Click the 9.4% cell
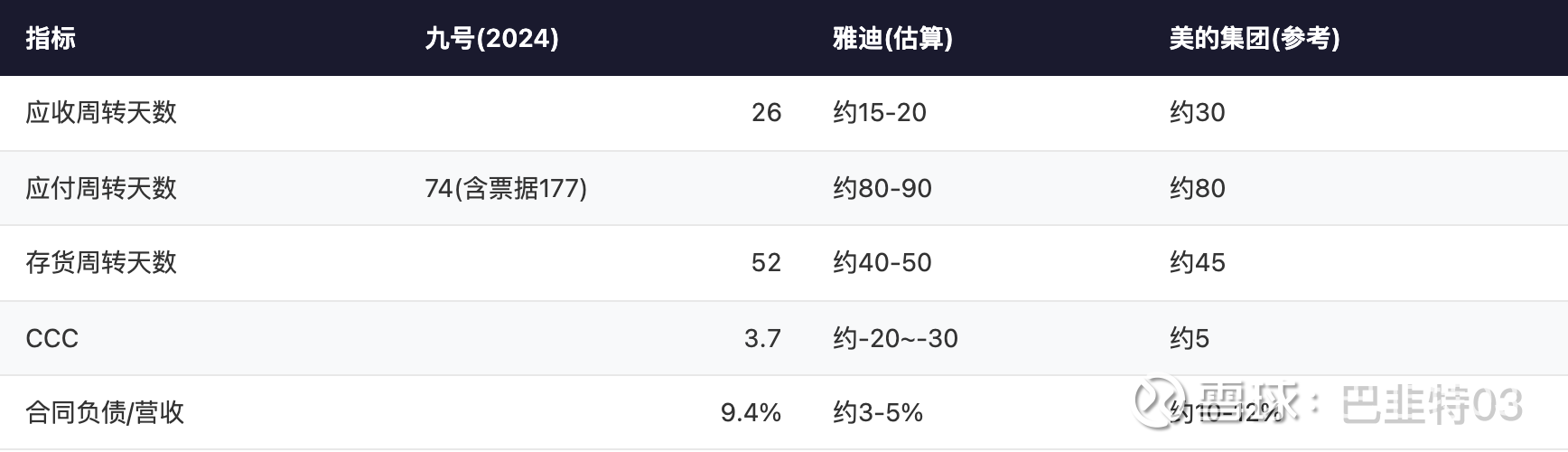The width and height of the screenshot is (1568, 452). tap(751, 412)
